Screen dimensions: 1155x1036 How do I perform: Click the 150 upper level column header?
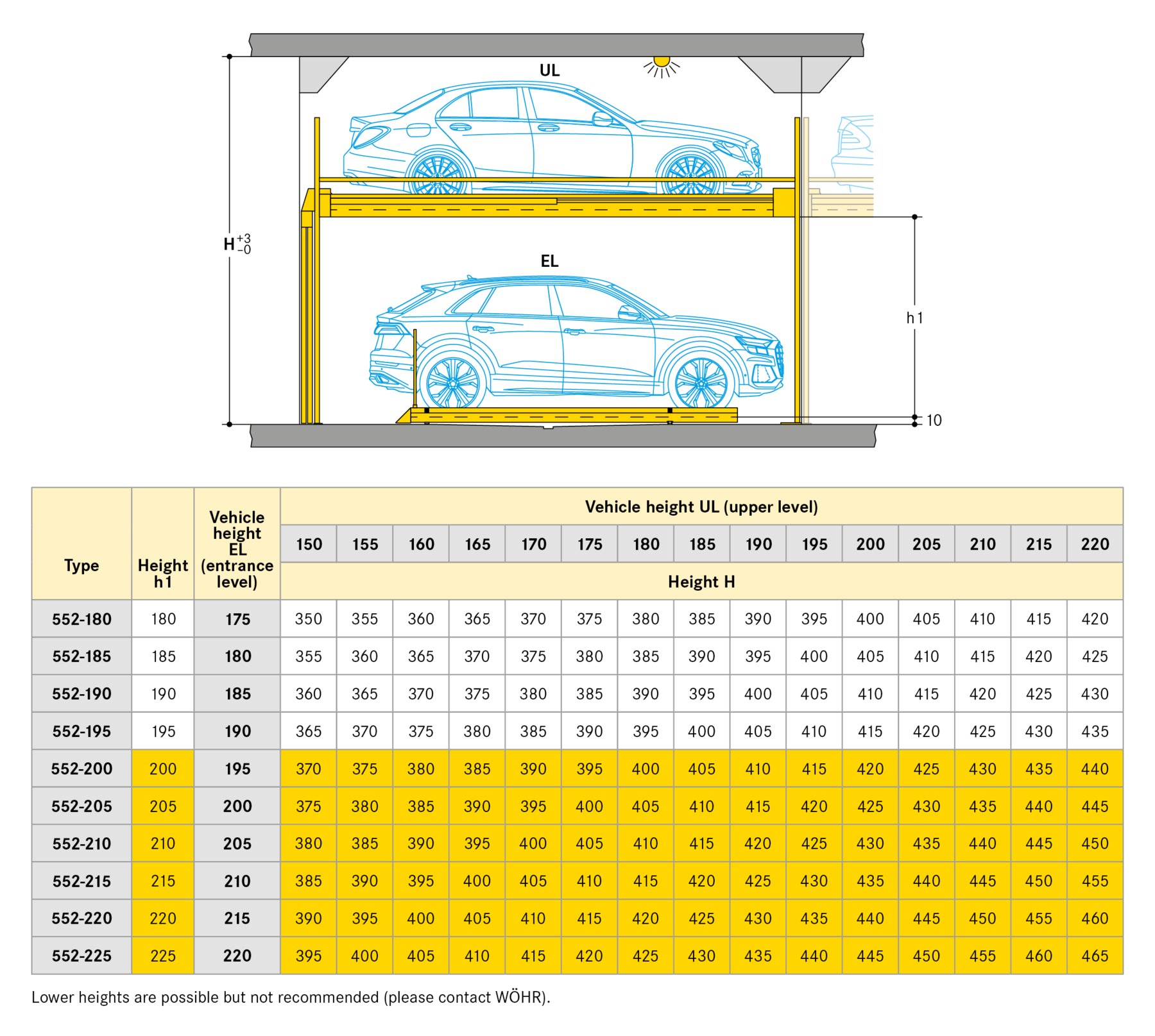(309, 544)
